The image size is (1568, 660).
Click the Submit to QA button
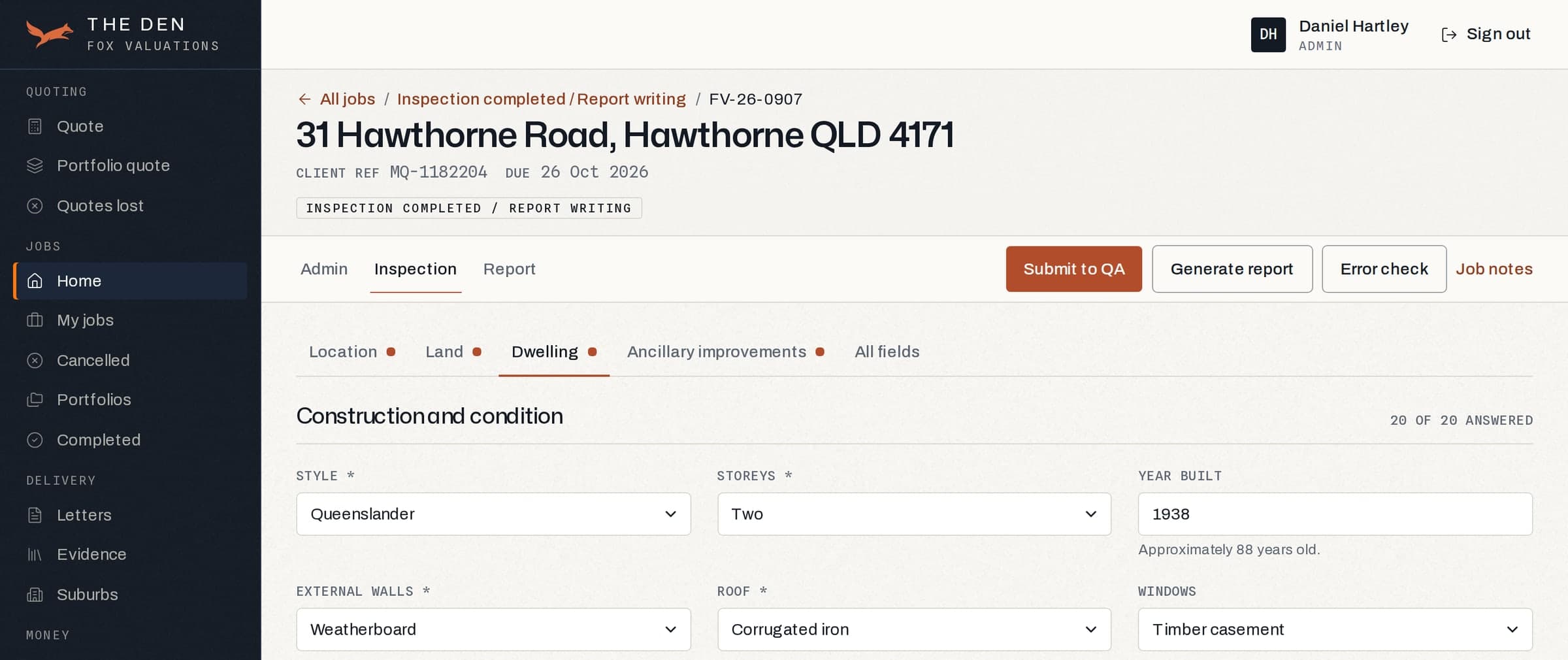(1073, 269)
